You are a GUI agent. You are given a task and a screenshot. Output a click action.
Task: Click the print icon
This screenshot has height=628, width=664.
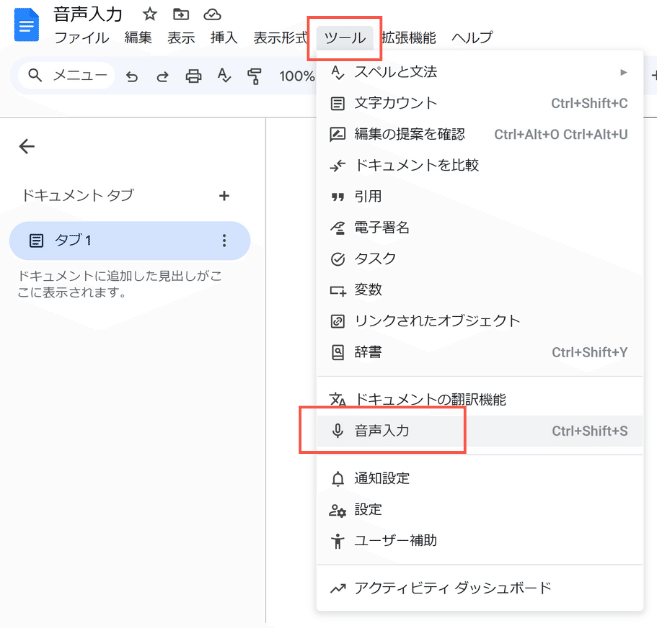tap(194, 76)
